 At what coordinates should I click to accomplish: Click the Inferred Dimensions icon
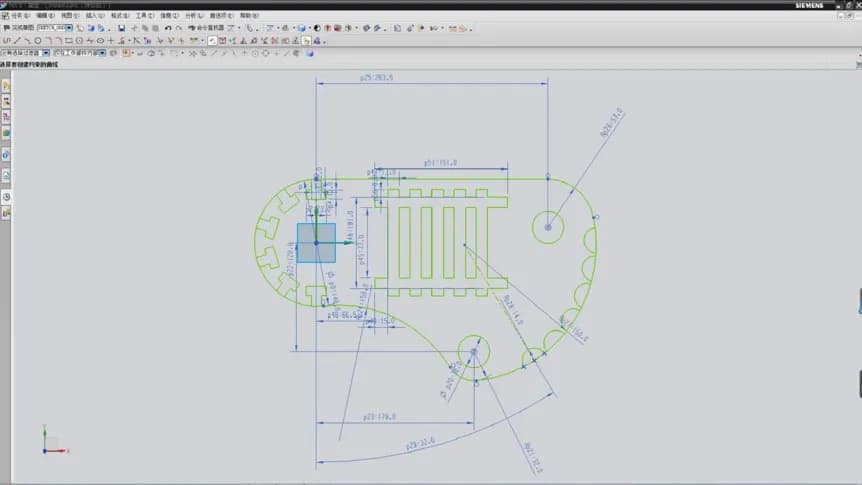click(194, 41)
